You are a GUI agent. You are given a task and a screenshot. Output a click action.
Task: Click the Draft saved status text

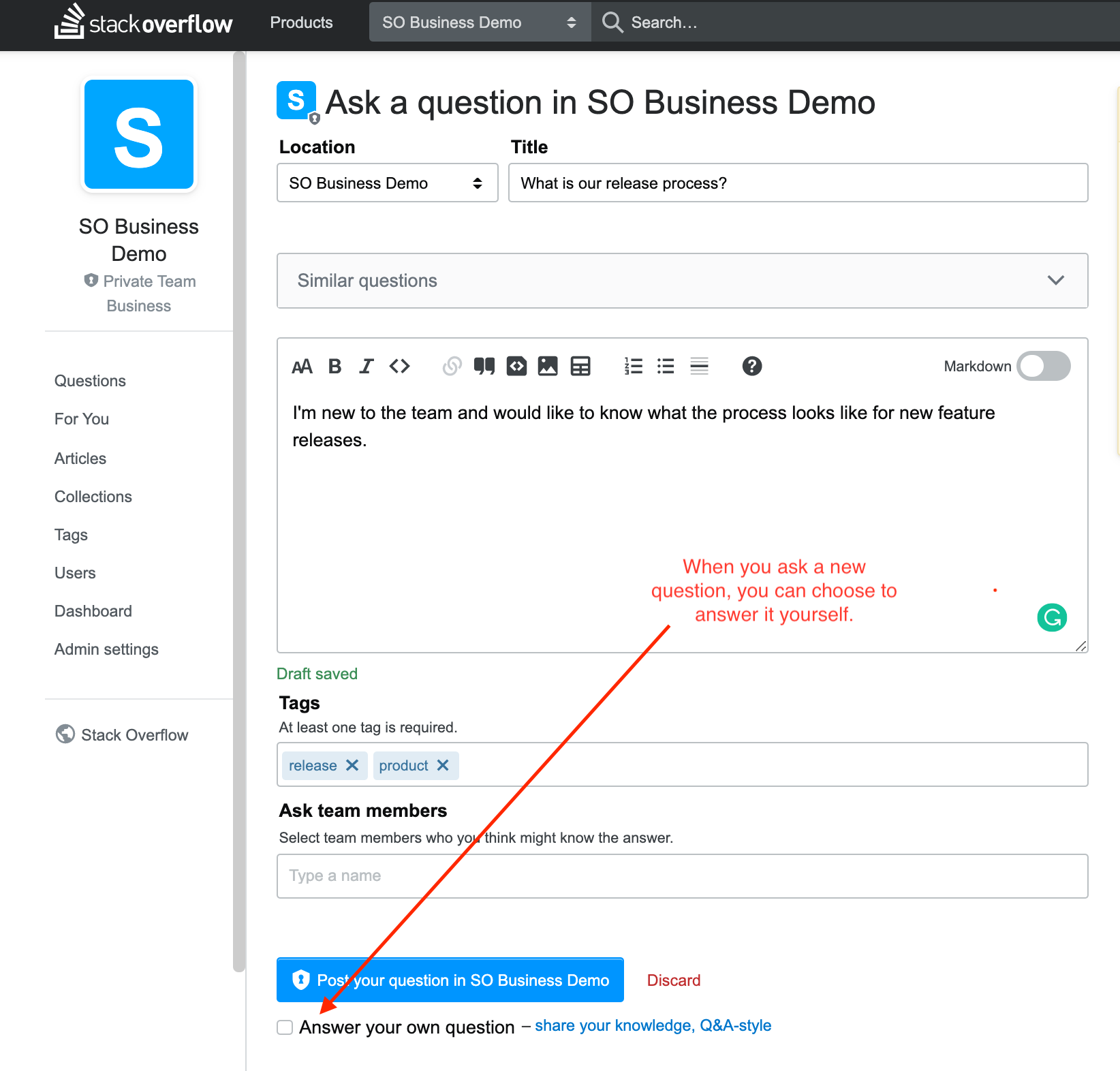click(317, 674)
